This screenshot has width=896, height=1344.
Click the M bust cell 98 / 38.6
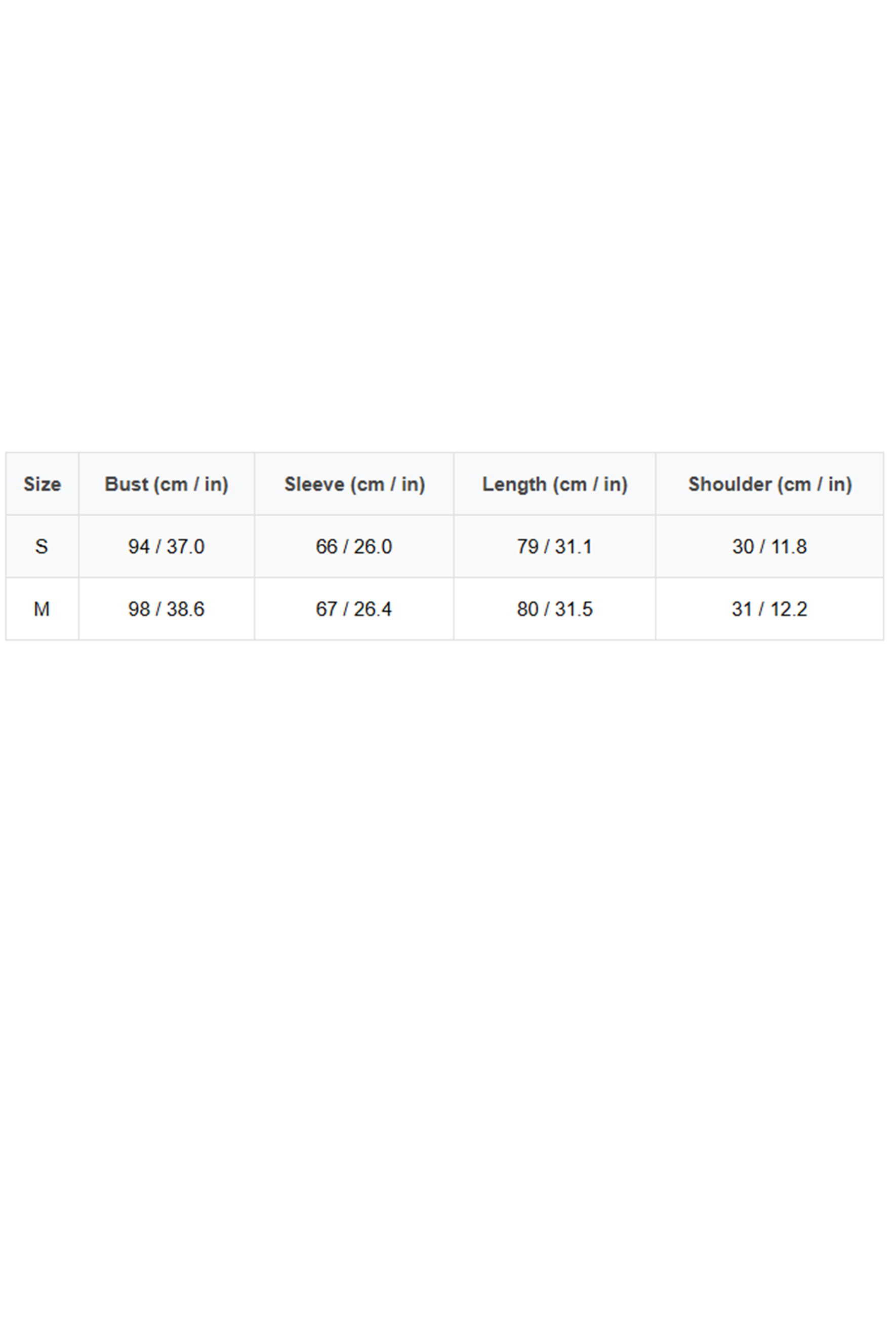[166, 608]
